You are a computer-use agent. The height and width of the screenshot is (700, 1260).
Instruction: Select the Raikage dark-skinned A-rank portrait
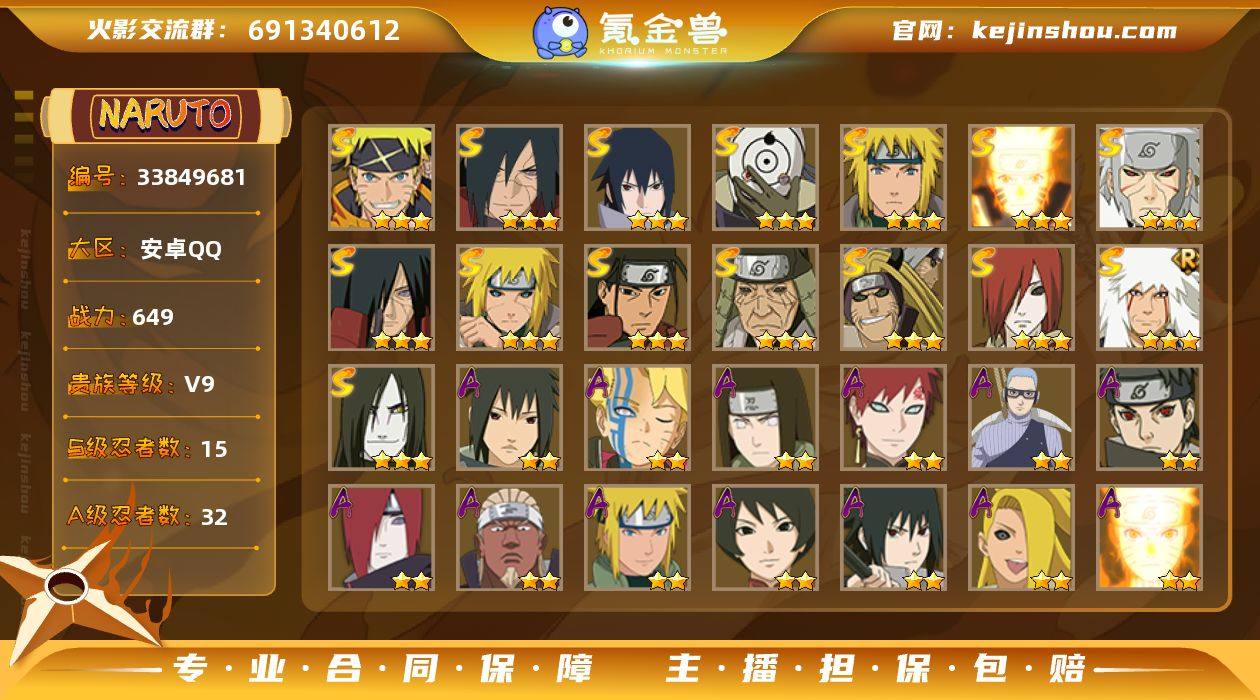(509, 538)
